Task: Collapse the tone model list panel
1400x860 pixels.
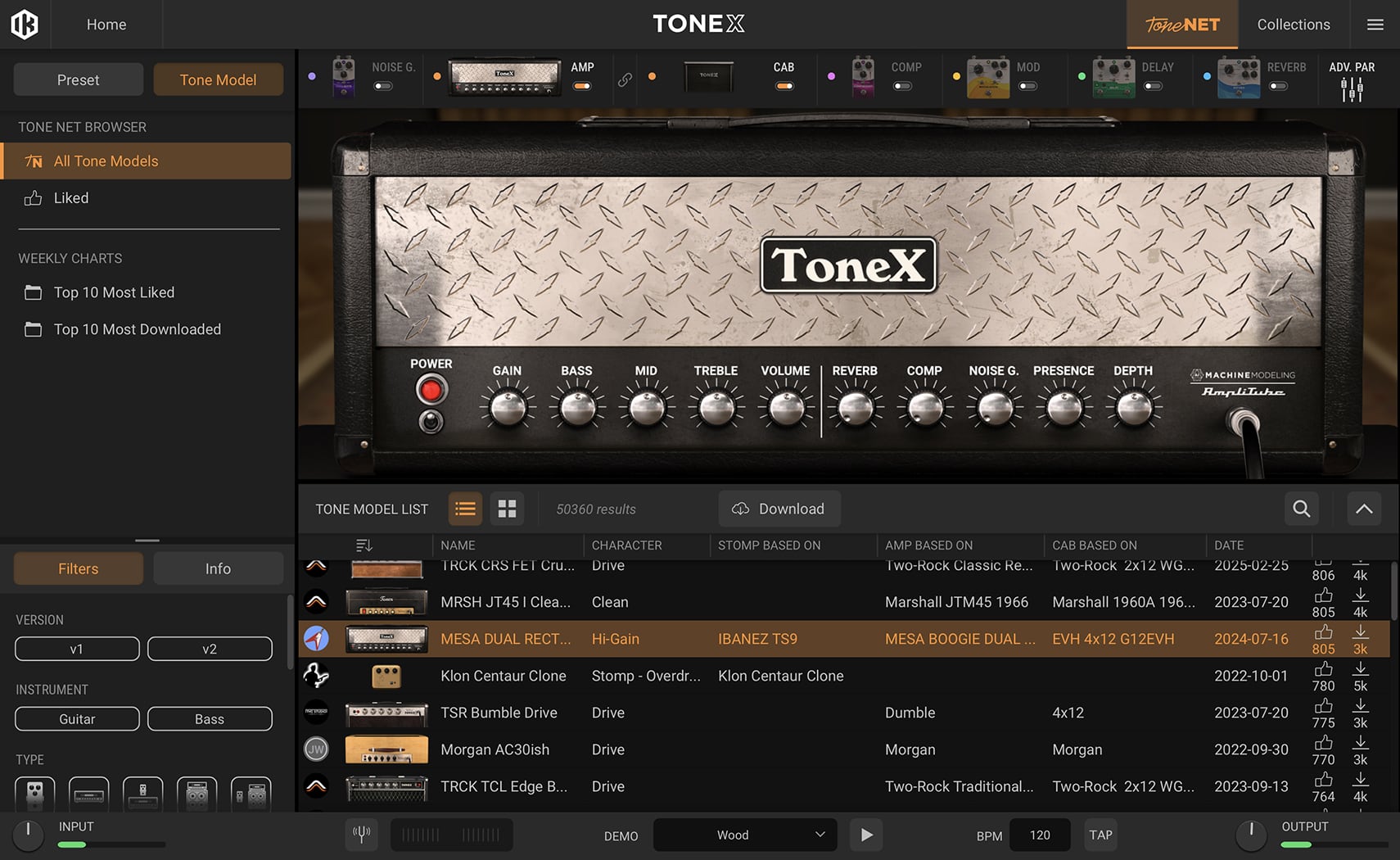Action: [1364, 509]
